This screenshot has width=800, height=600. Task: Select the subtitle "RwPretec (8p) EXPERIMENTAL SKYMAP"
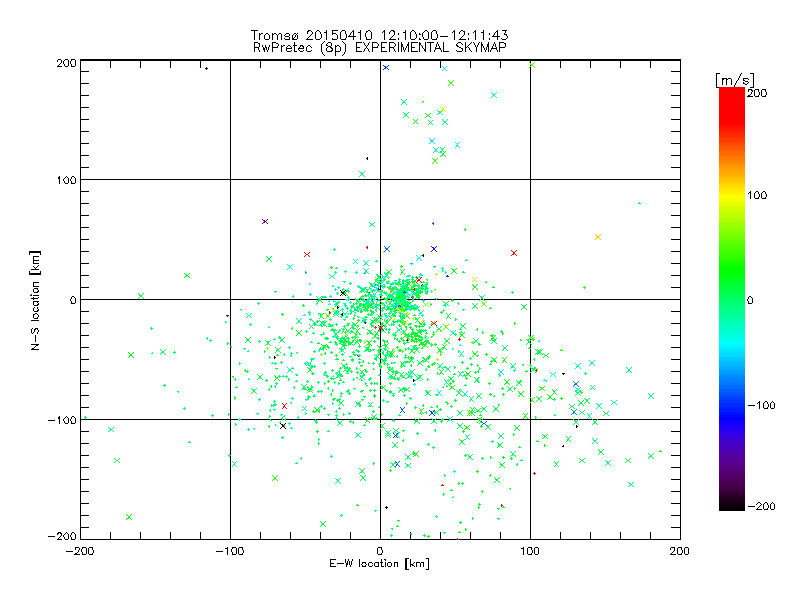(x=380, y=47)
